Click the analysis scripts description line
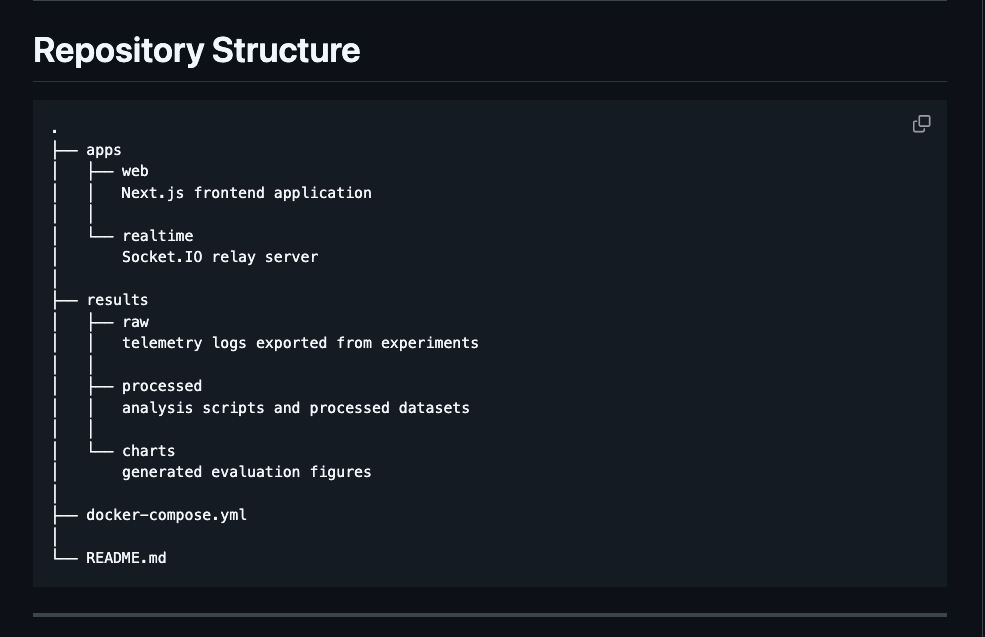The width and height of the screenshot is (985, 637). (296, 408)
